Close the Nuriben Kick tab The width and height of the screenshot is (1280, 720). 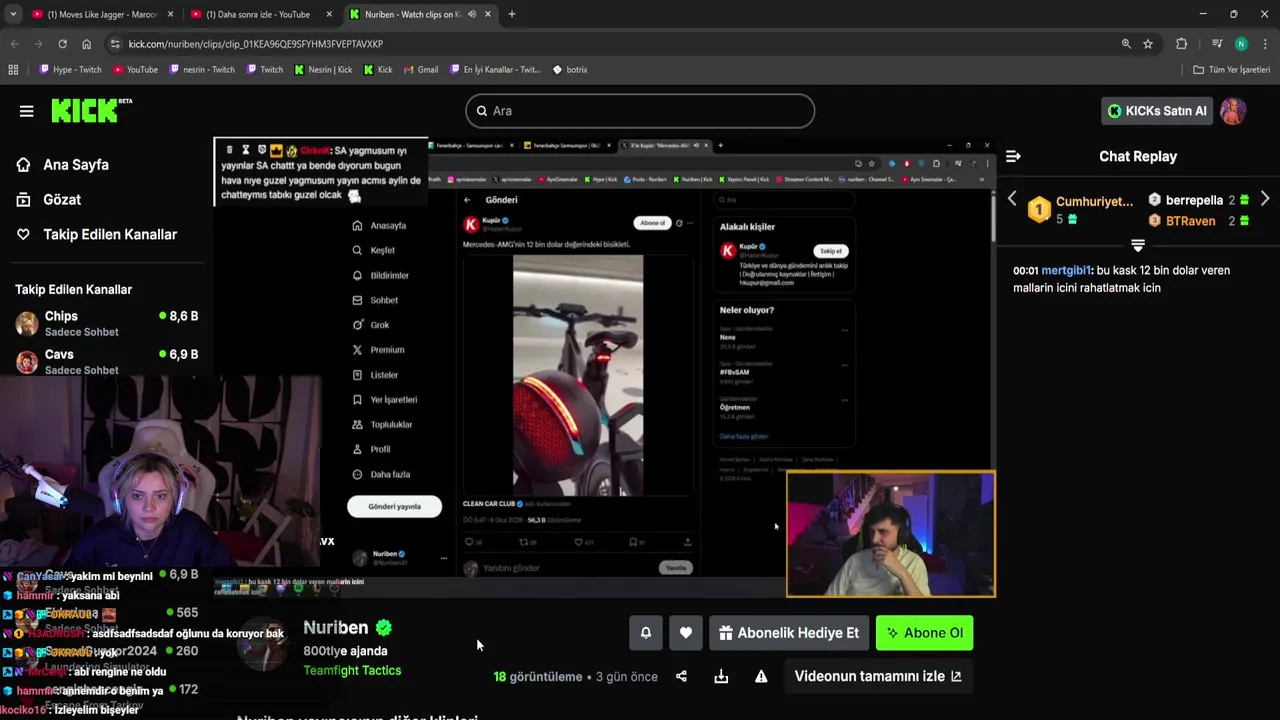click(x=487, y=14)
